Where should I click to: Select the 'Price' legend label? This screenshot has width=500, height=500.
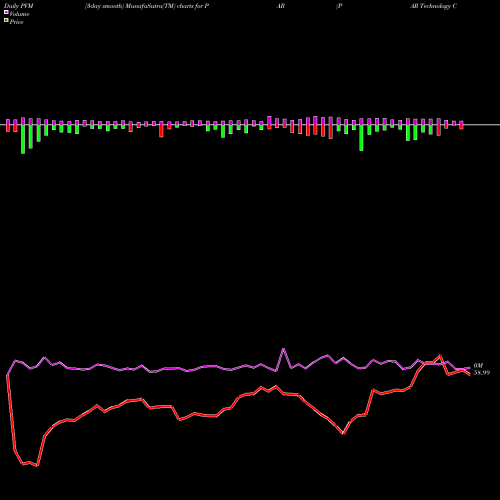tap(16, 22)
